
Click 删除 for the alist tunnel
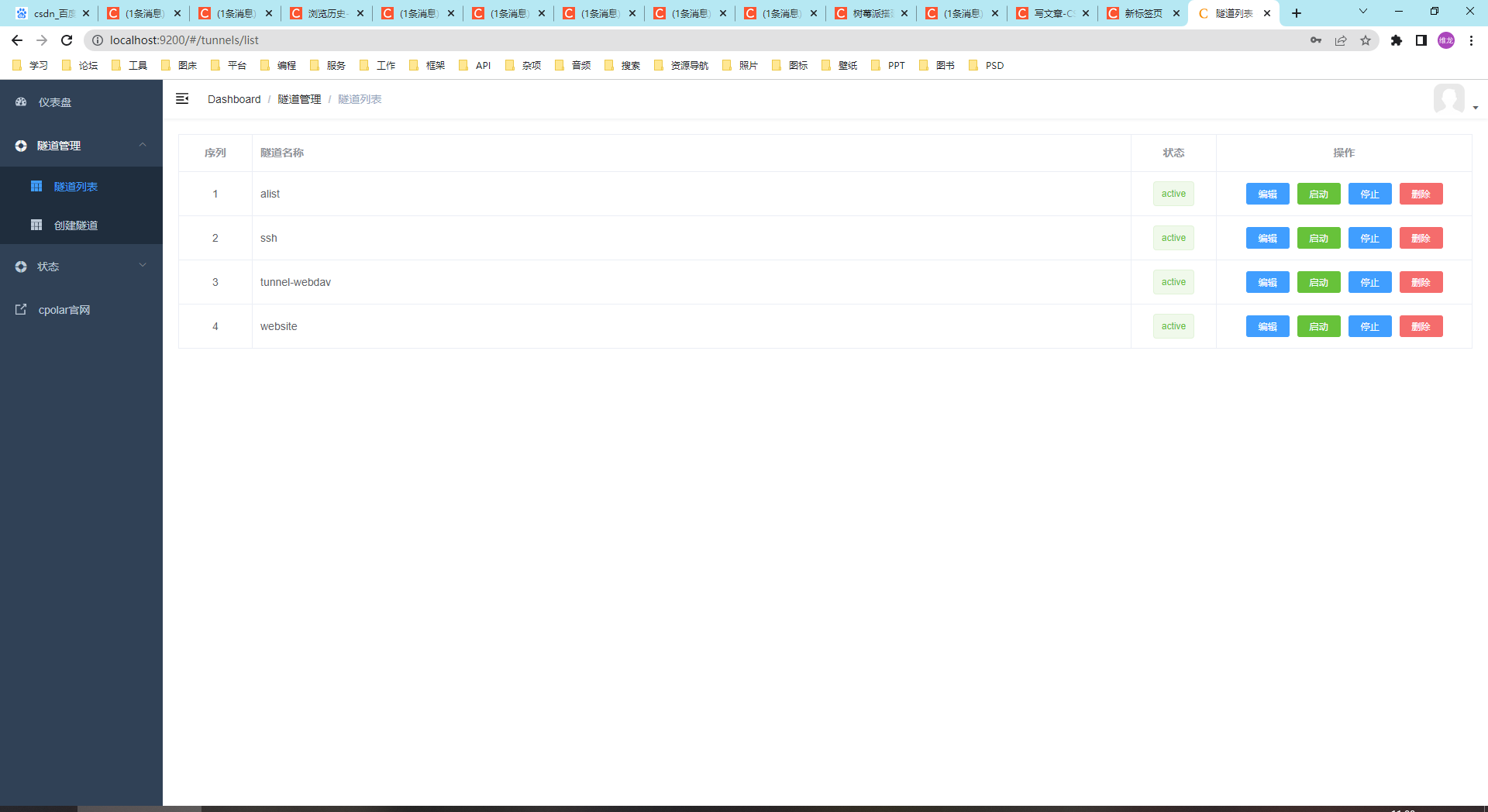(1421, 194)
